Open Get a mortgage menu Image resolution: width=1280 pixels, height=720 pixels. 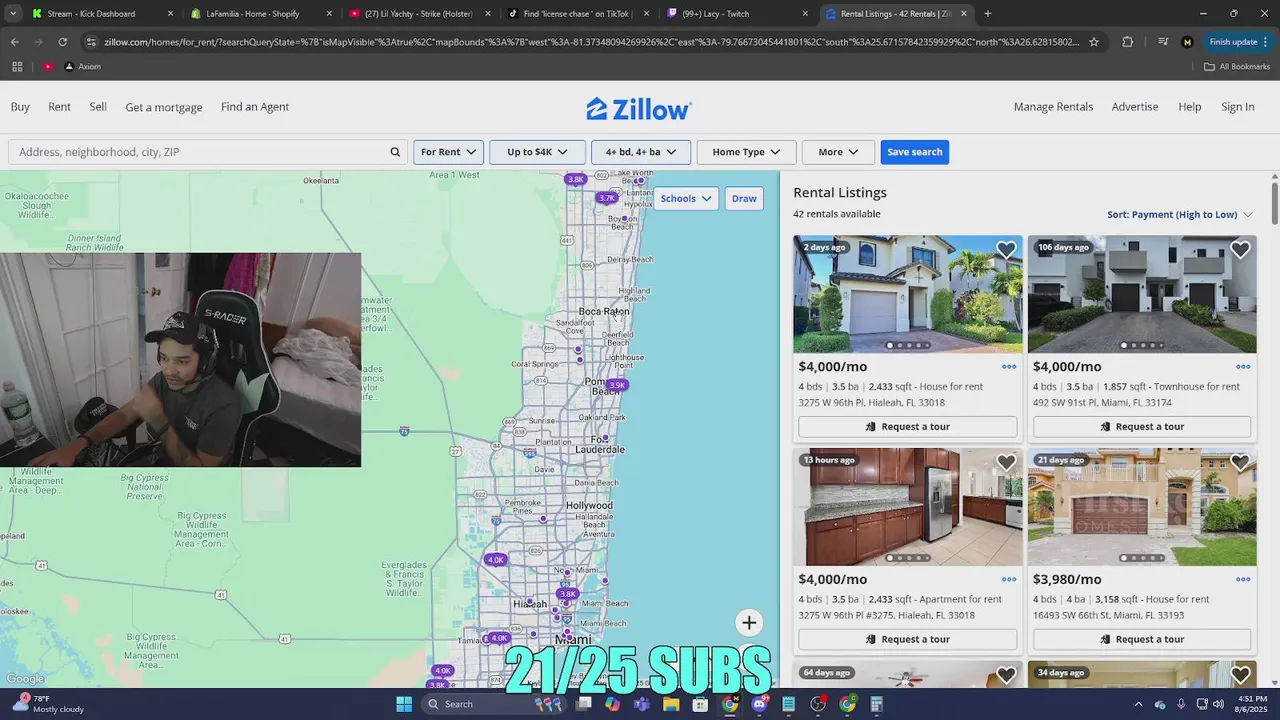(x=164, y=107)
